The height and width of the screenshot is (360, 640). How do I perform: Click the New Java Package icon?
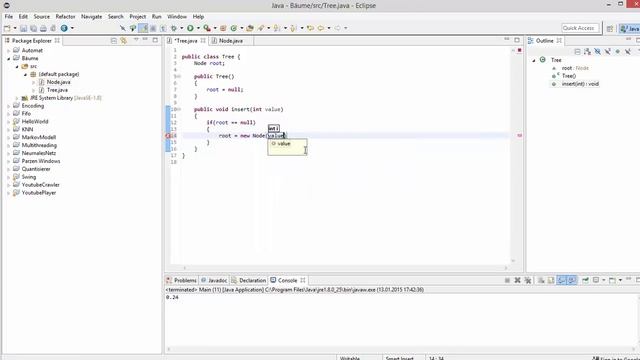point(223,28)
